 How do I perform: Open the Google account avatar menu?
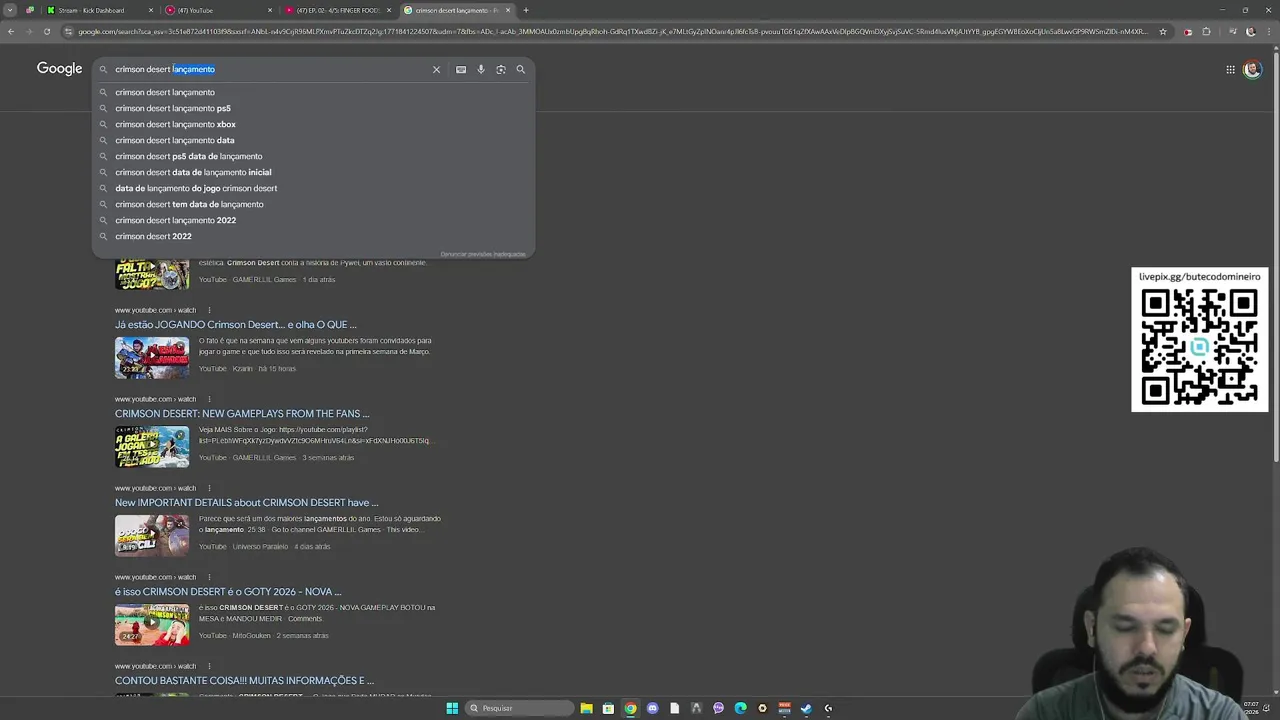(1252, 69)
